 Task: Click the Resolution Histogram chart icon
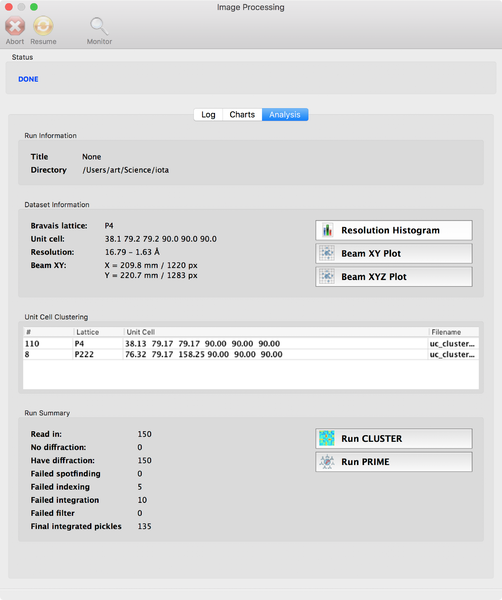pyautogui.click(x=327, y=230)
